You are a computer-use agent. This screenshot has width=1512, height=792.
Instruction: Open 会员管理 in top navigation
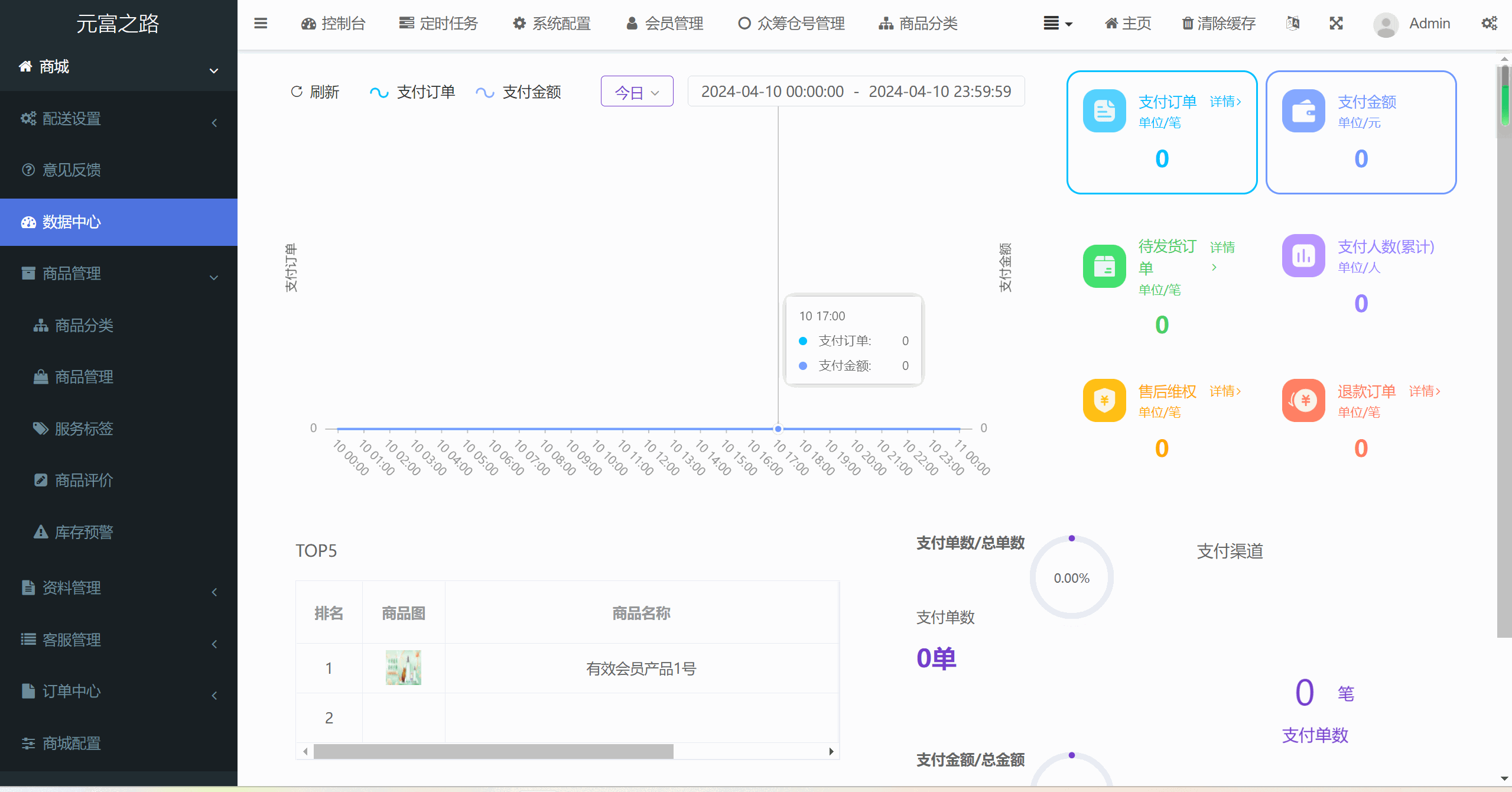click(x=665, y=24)
